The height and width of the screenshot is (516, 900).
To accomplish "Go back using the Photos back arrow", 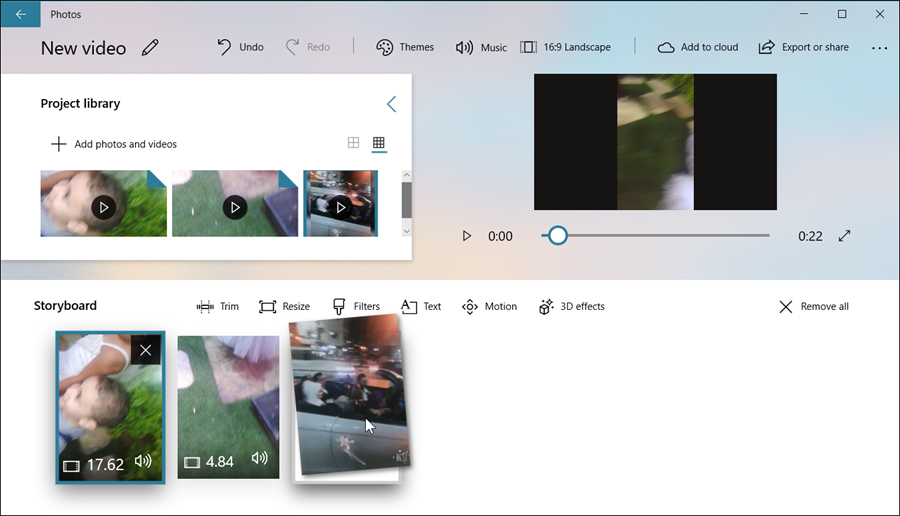I will (21, 14).
